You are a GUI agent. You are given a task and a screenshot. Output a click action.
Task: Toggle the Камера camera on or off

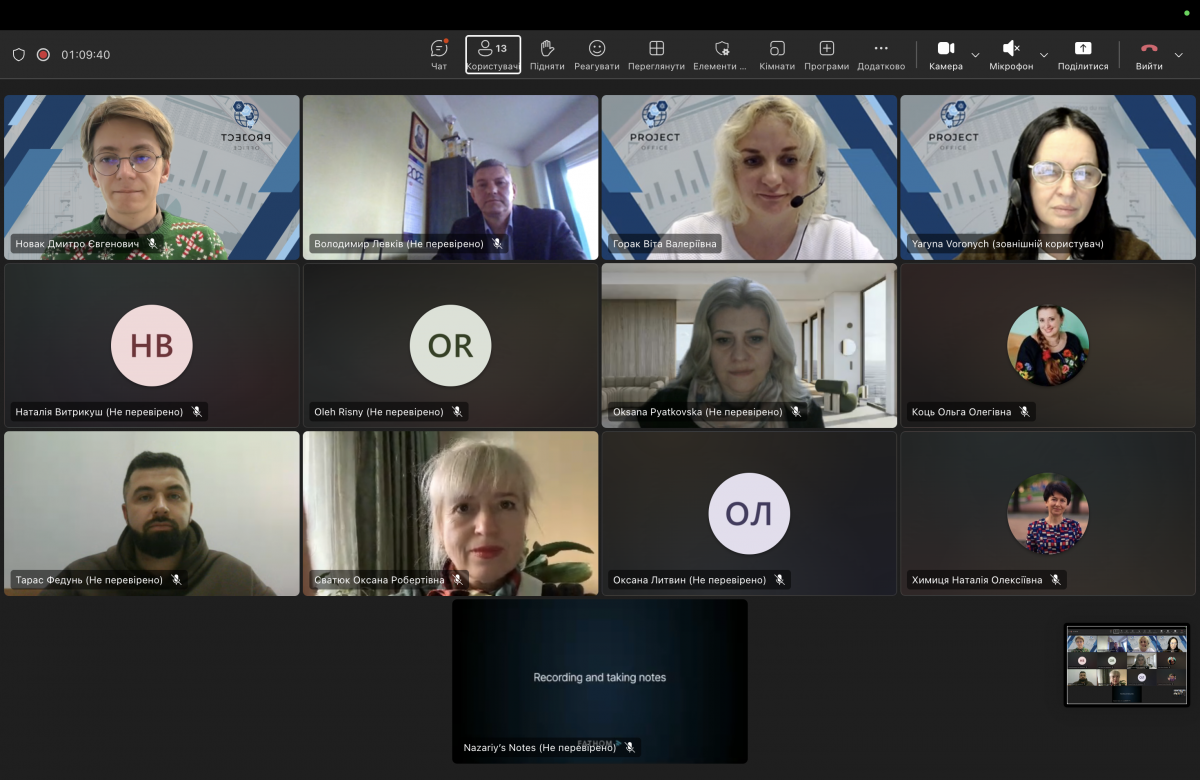(x=945, y=54)
